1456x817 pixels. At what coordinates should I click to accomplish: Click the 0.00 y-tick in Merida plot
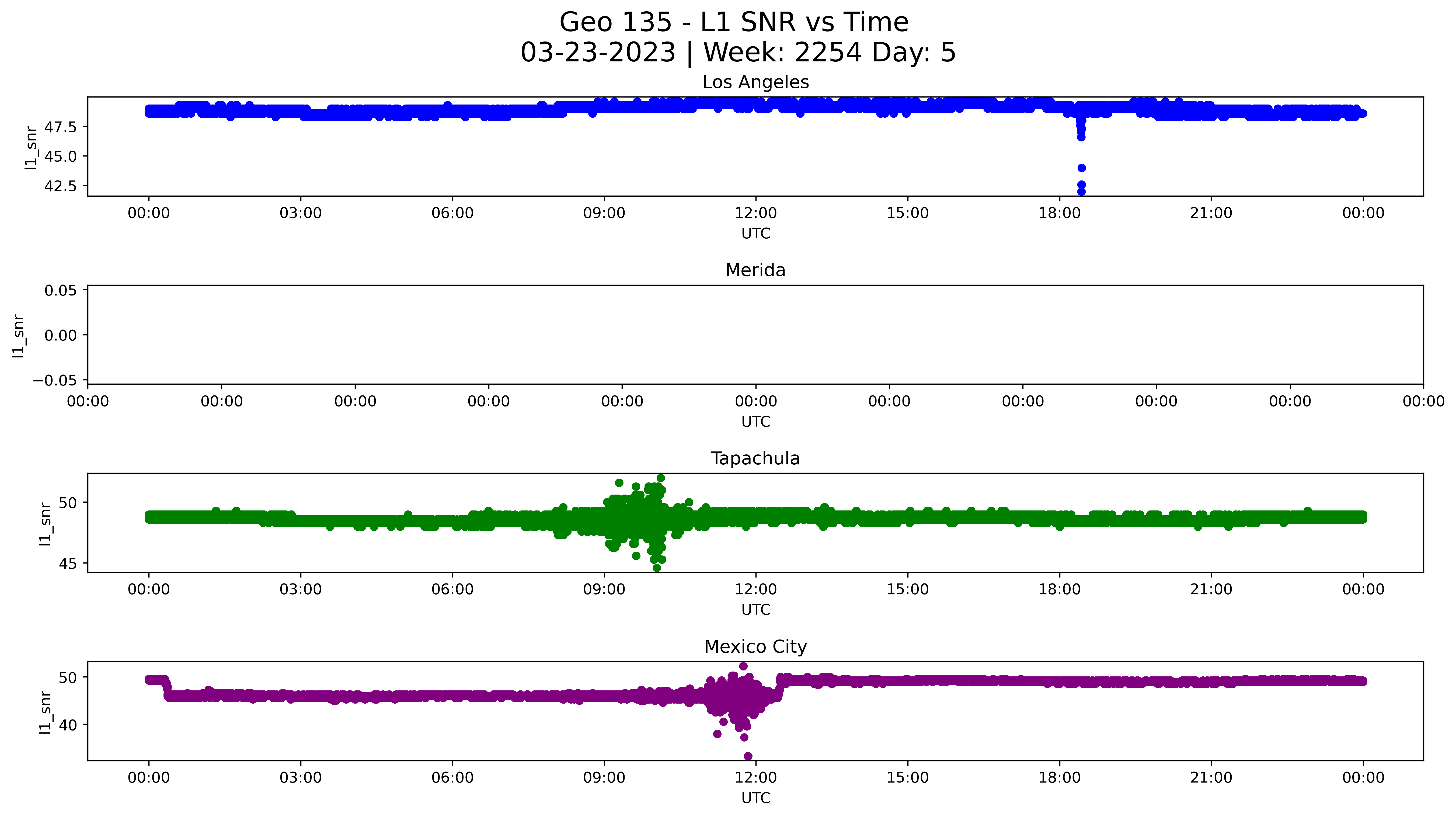point(61,335)
